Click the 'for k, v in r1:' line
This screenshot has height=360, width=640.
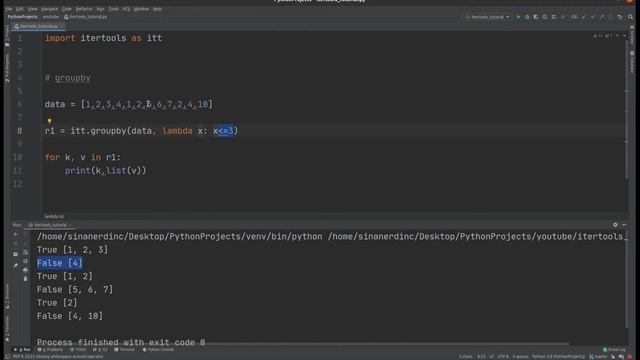pyautogui.click(x=82, y=157)
